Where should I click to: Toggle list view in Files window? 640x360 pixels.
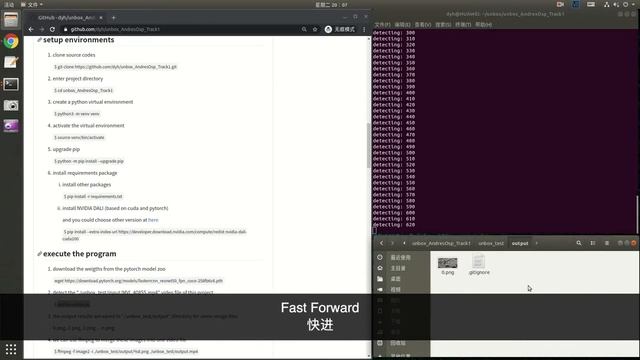point(593,243)
